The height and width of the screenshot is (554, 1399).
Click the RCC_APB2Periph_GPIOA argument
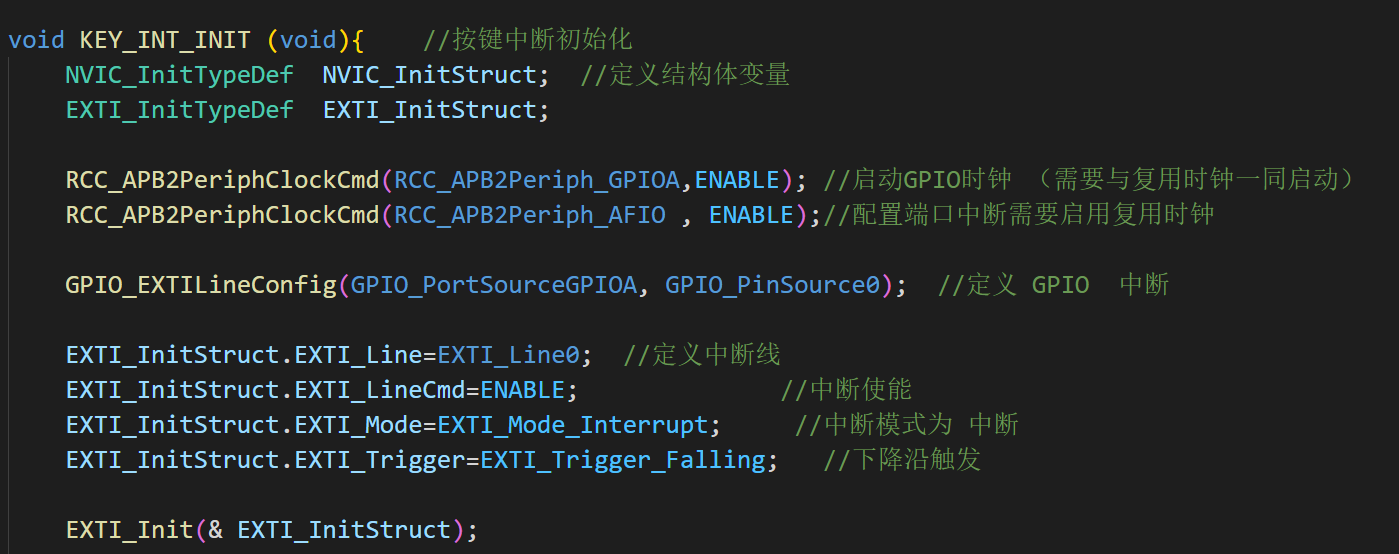(x=537, y=180)
